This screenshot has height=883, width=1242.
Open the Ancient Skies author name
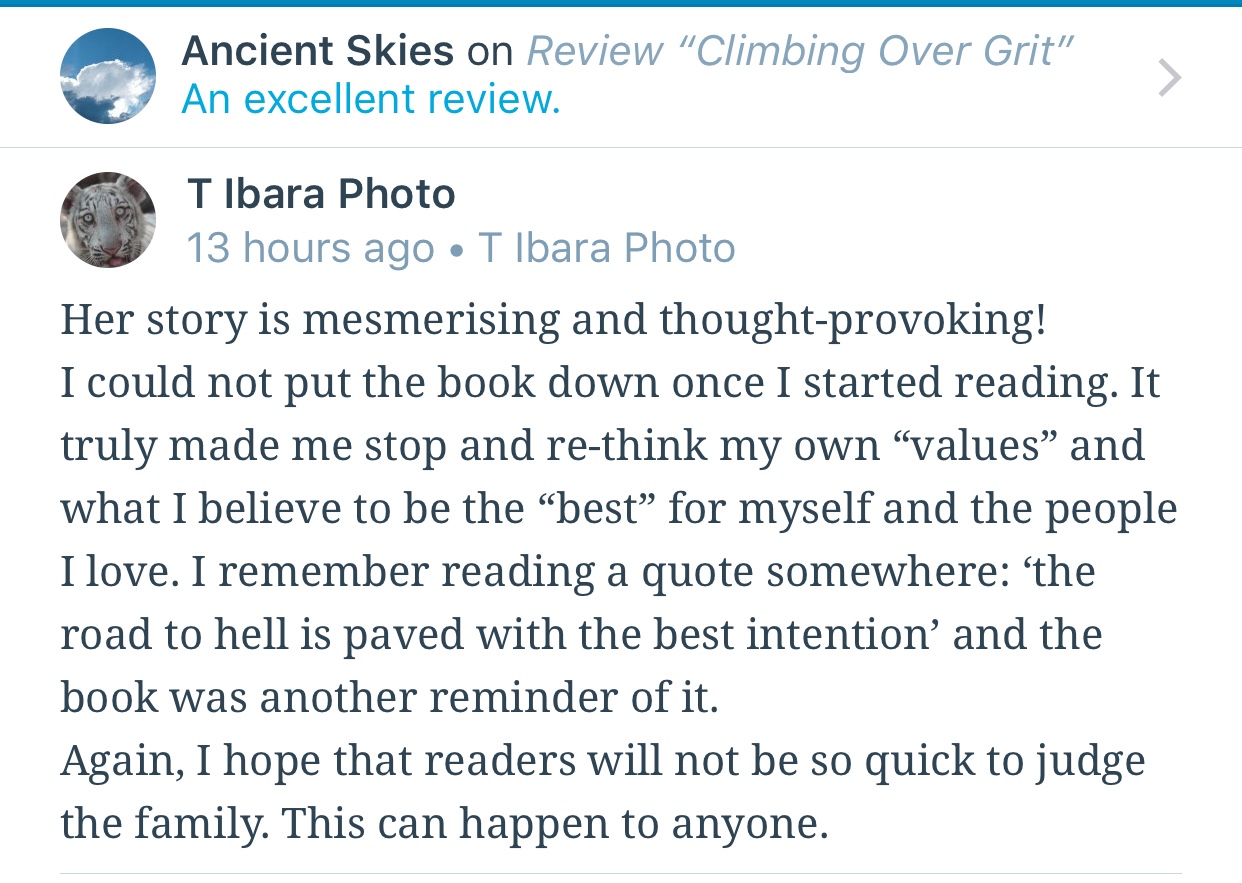pos(317,51)
